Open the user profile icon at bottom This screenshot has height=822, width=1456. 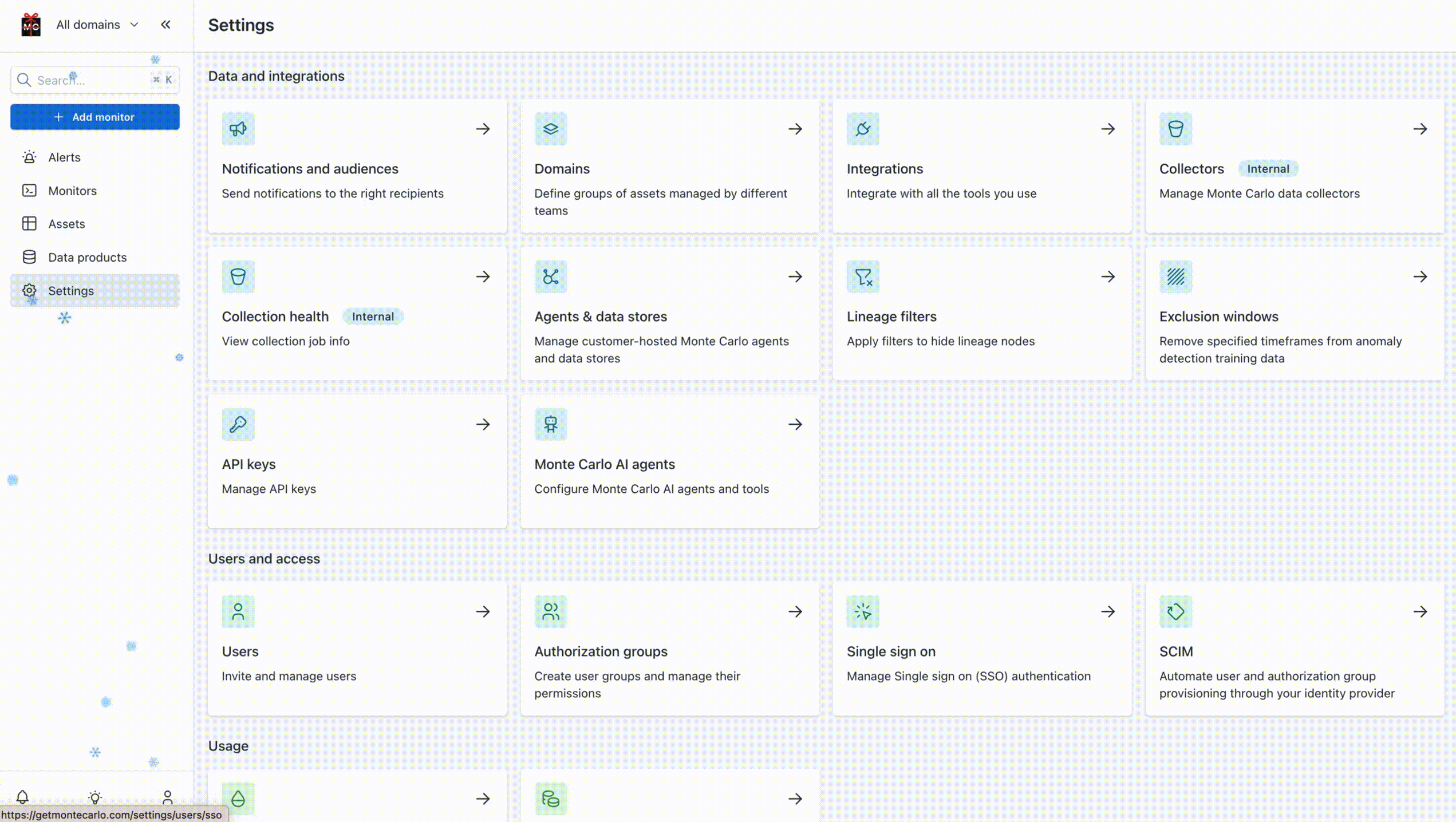(167, 796)
